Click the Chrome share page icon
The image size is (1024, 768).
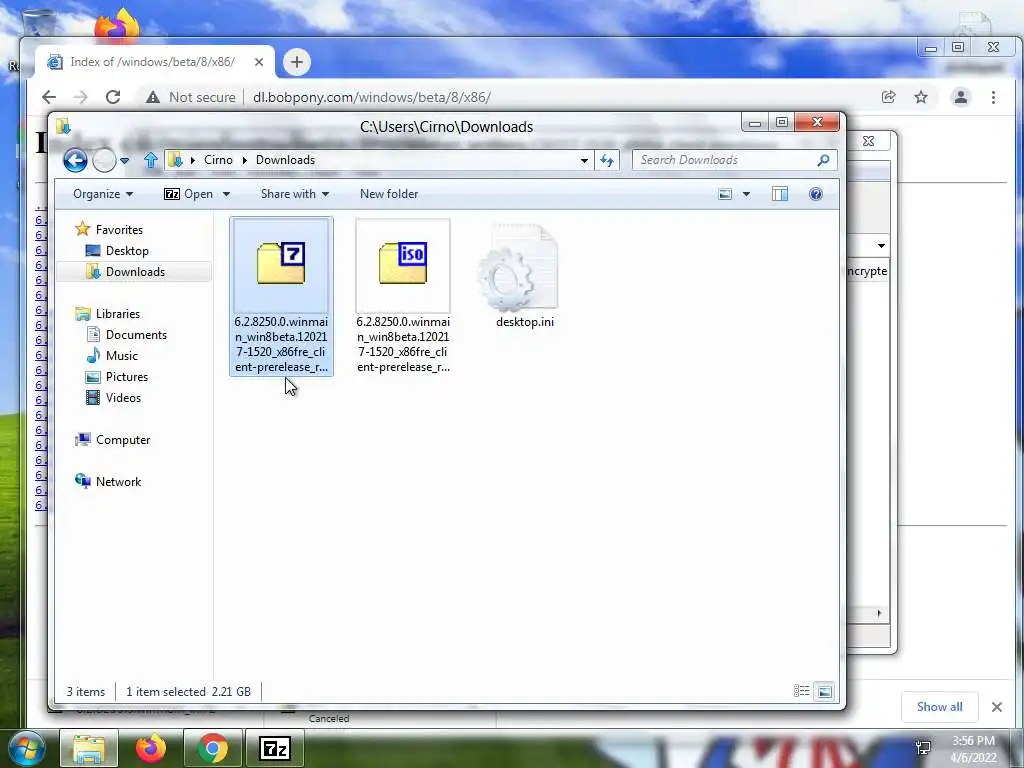point(888,97)
